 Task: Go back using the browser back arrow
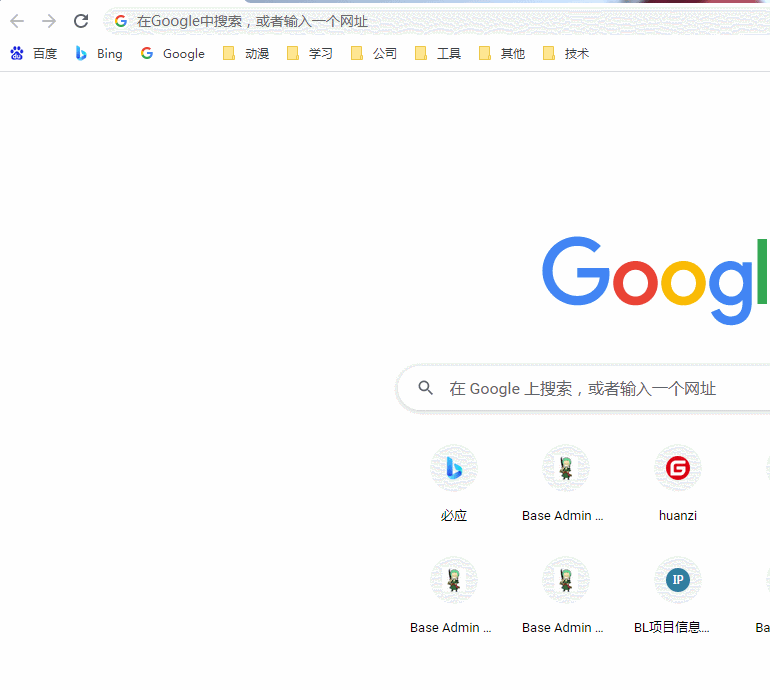(x=17, y=21)
